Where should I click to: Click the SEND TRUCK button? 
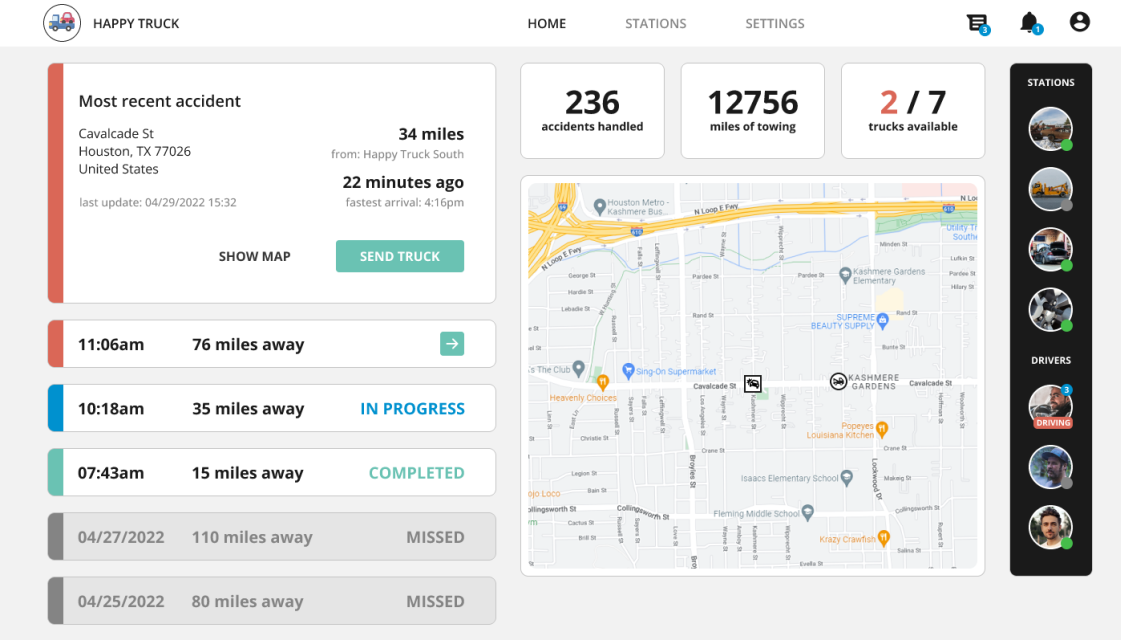(400, 256)
